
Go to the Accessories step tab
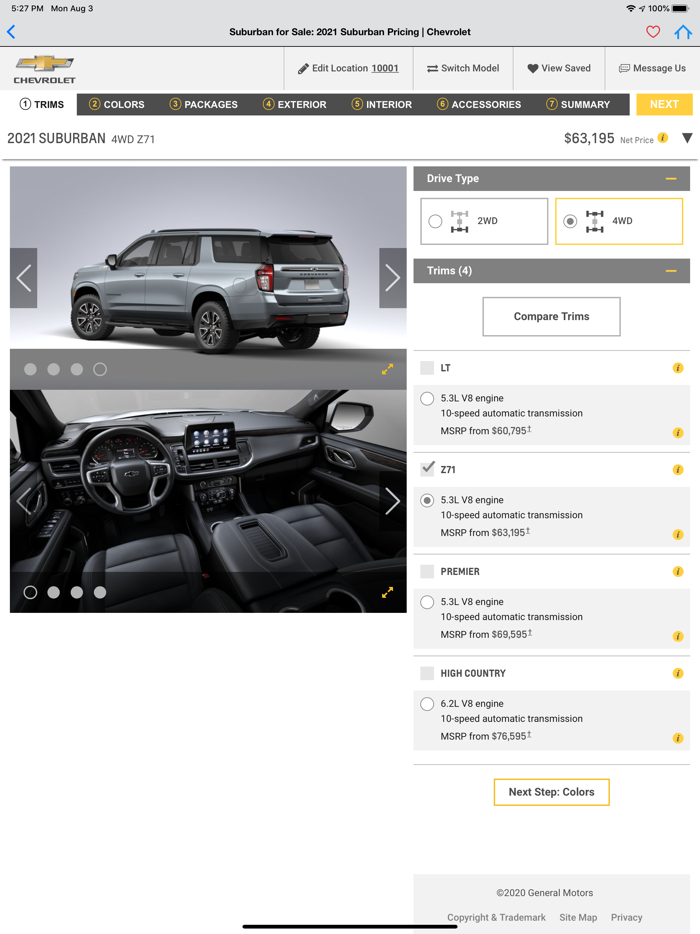[x=478, y=104]
